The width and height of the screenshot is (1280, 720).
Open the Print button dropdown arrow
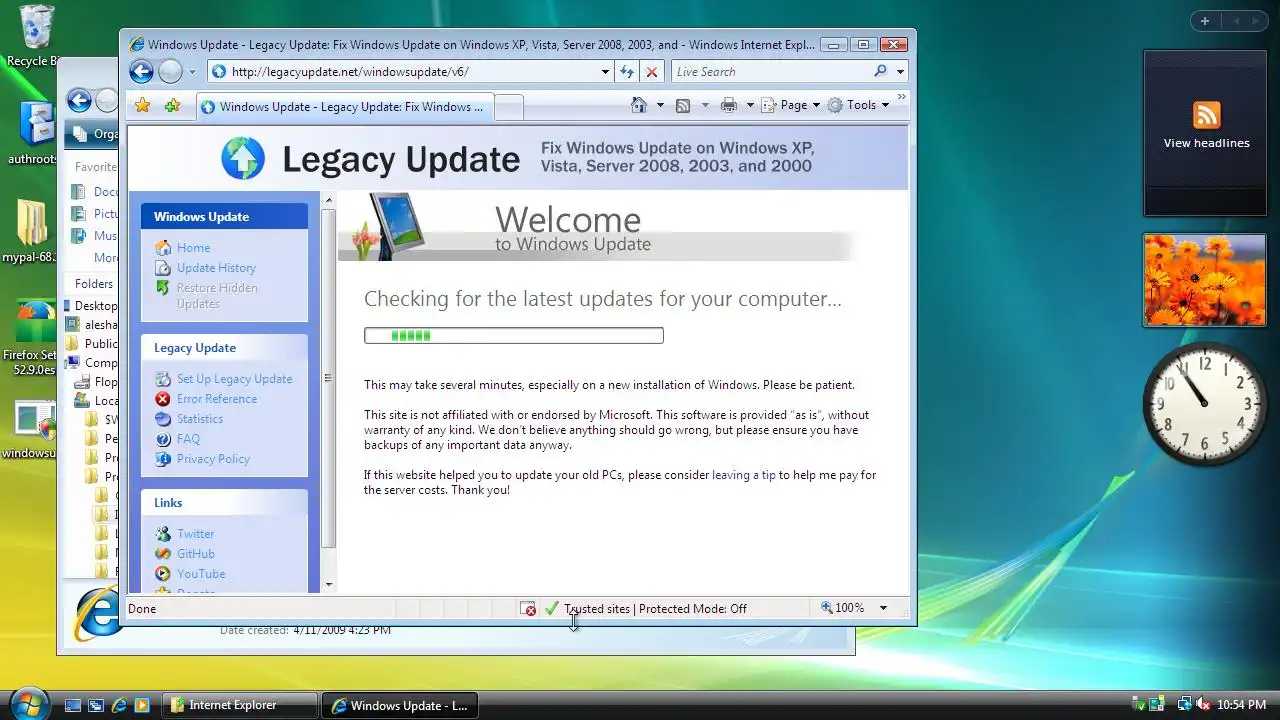click(749, 105)
